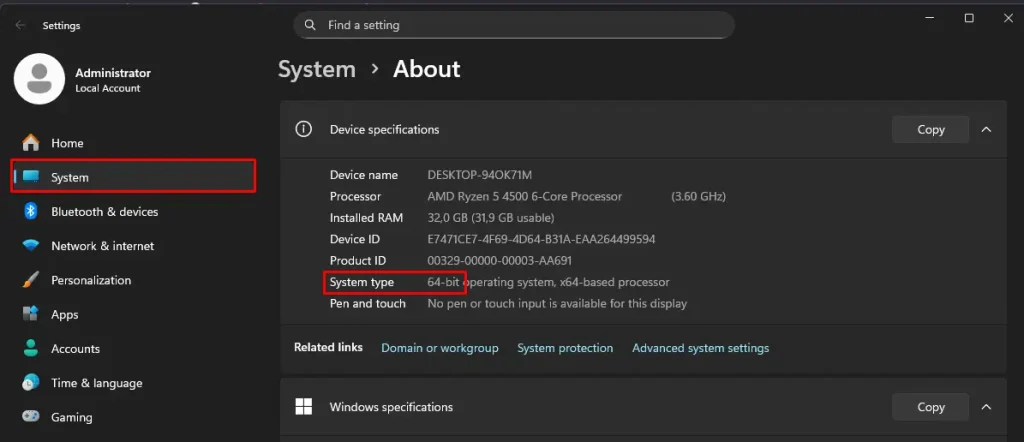Click the Windows logo icon beside Windows specifications
Image resolution: width=1024 pixels, height=442 pixels.
(x=303, y=407)
